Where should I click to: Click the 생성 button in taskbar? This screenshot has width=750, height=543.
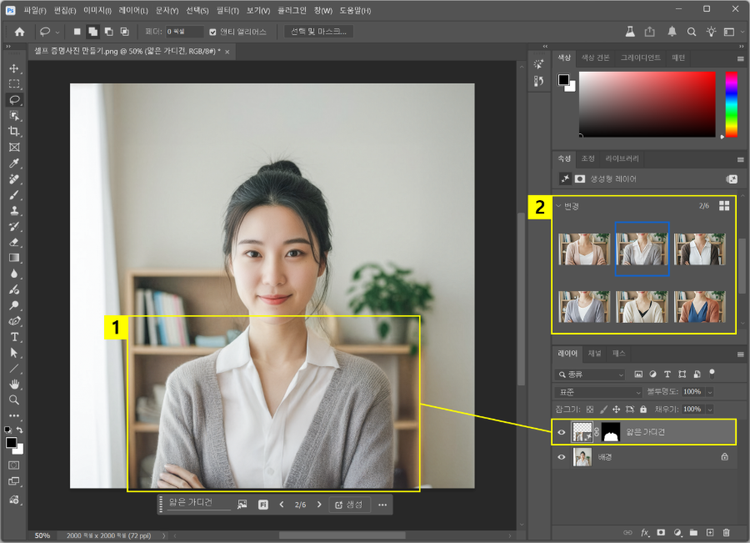coord(350,505)
